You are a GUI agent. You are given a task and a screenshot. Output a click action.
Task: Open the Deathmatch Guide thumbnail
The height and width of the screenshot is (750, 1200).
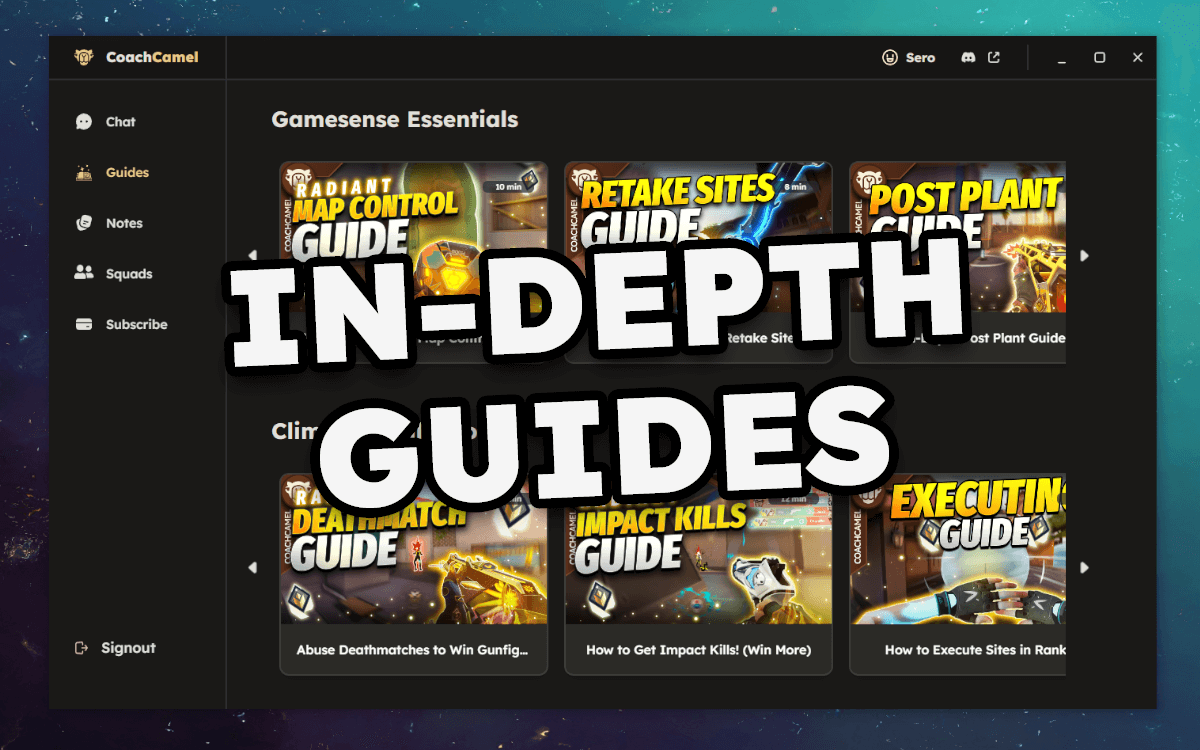414,549
